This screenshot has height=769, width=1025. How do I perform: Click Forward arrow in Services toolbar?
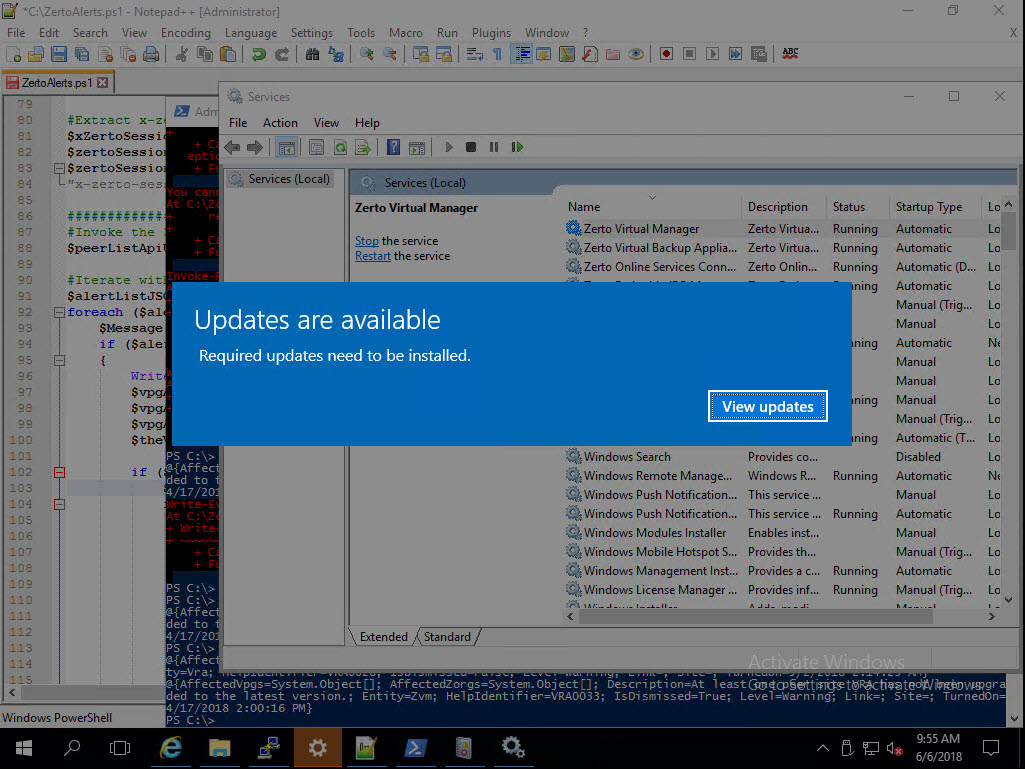(254, 147)
